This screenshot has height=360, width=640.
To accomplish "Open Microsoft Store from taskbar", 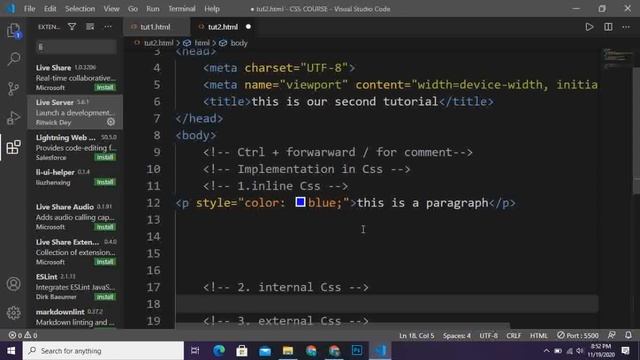I will 242,351.
